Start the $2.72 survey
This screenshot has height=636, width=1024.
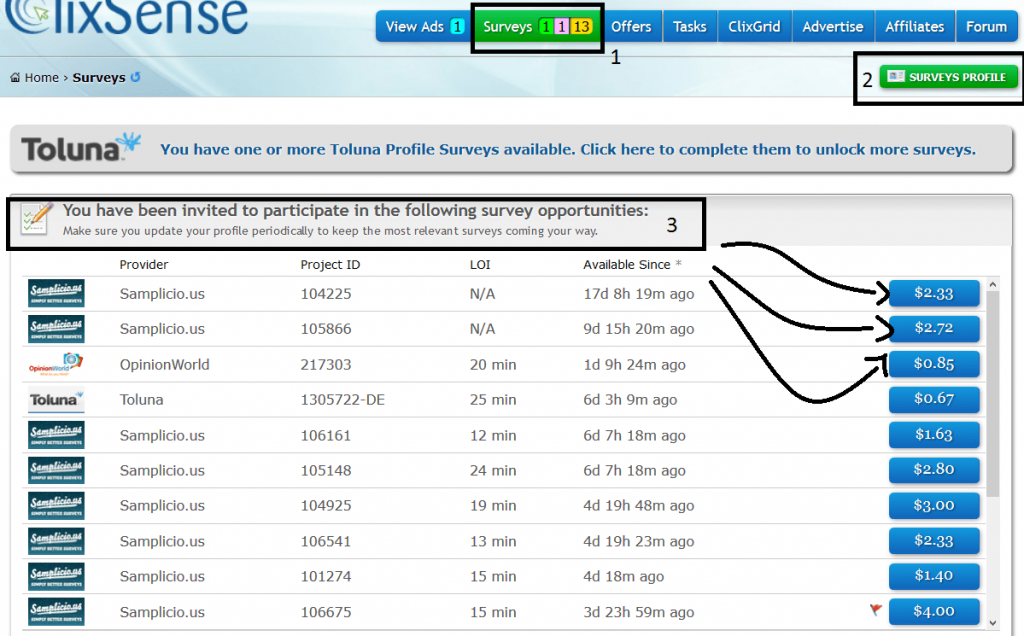click(934, 328)
